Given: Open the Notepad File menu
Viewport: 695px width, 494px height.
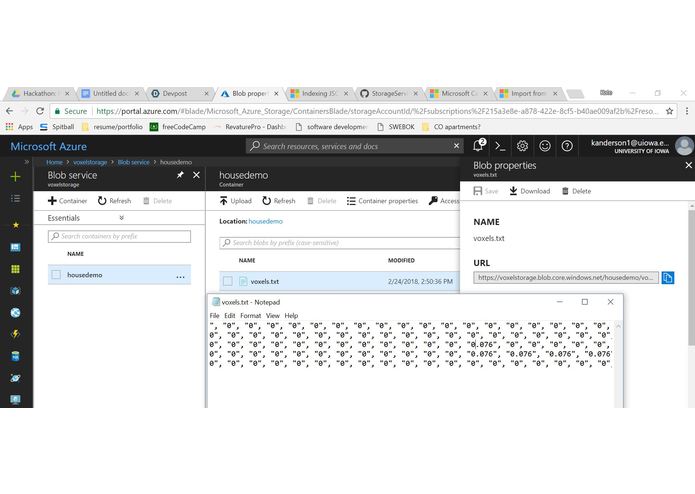Looking at the screenshot, I should pyautogui.click(x=215, y=315).
